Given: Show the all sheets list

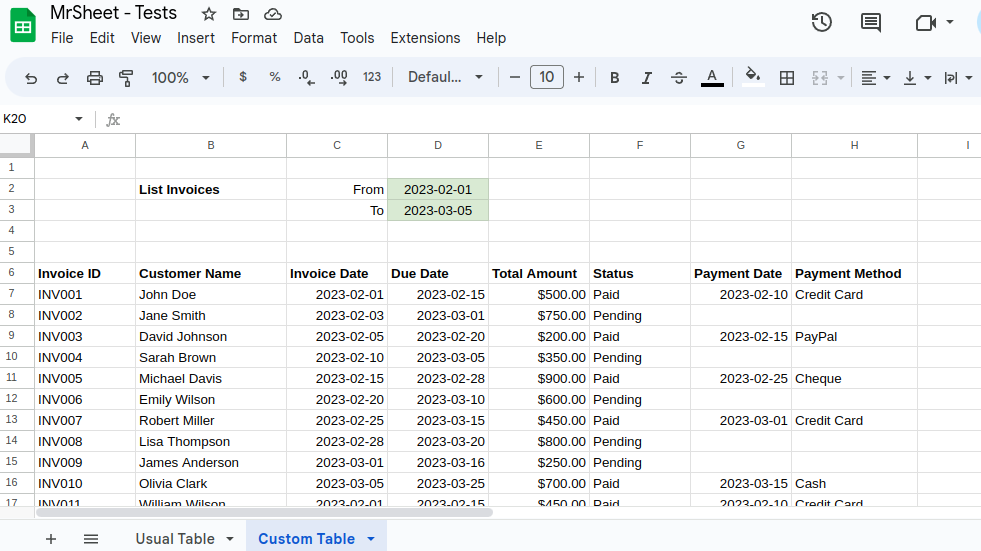Looking at the screenshot, I should point(91,538).
